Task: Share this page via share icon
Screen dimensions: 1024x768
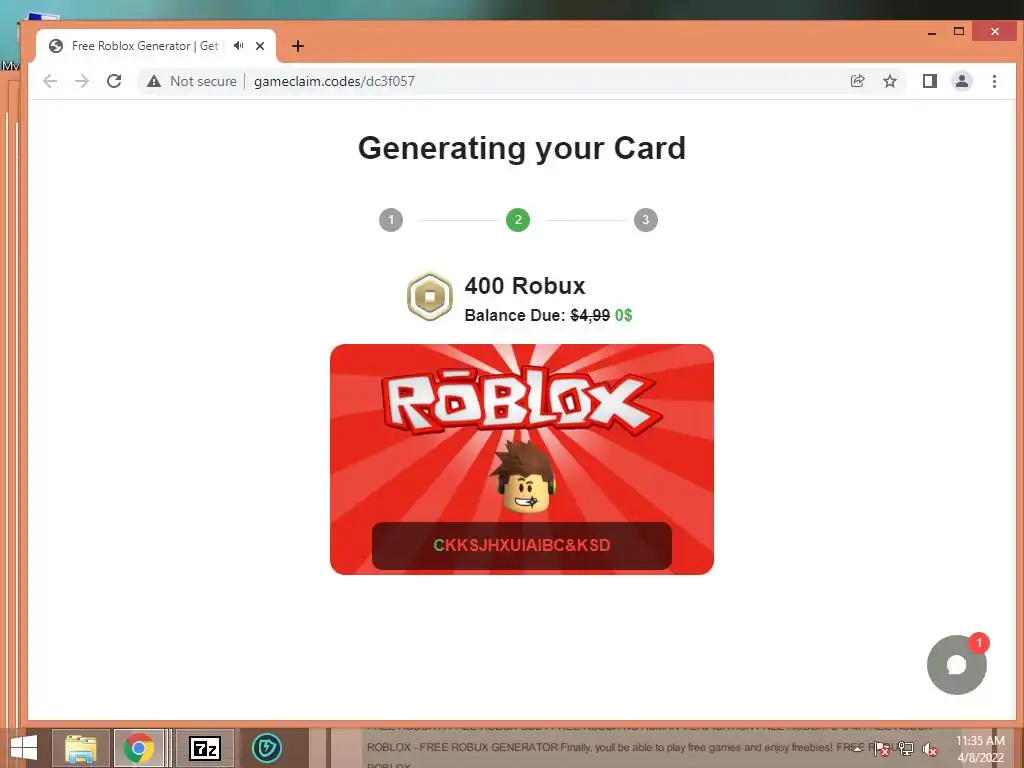Action: (857, 81)
